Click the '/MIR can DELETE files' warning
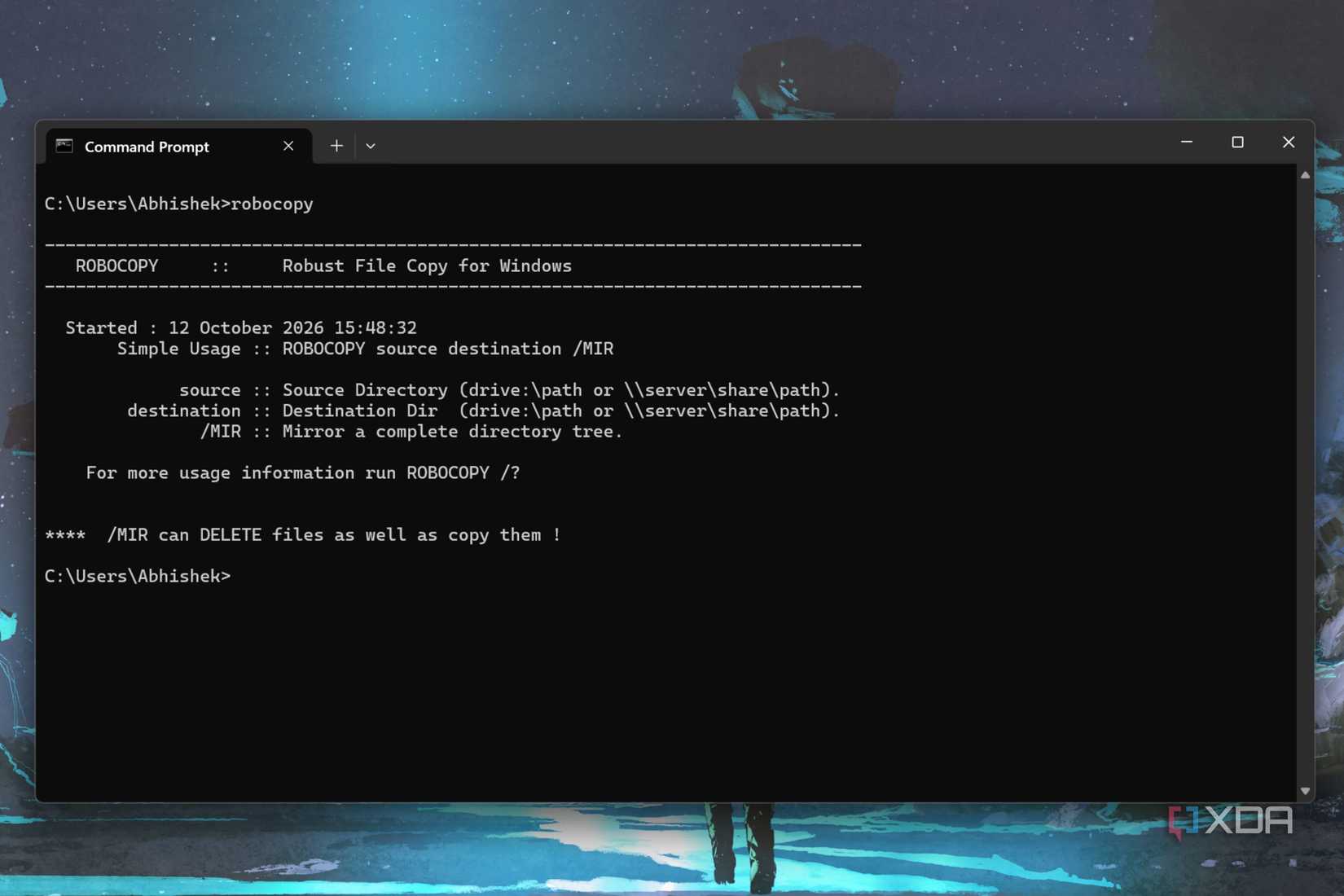 (x=303, y=535)
